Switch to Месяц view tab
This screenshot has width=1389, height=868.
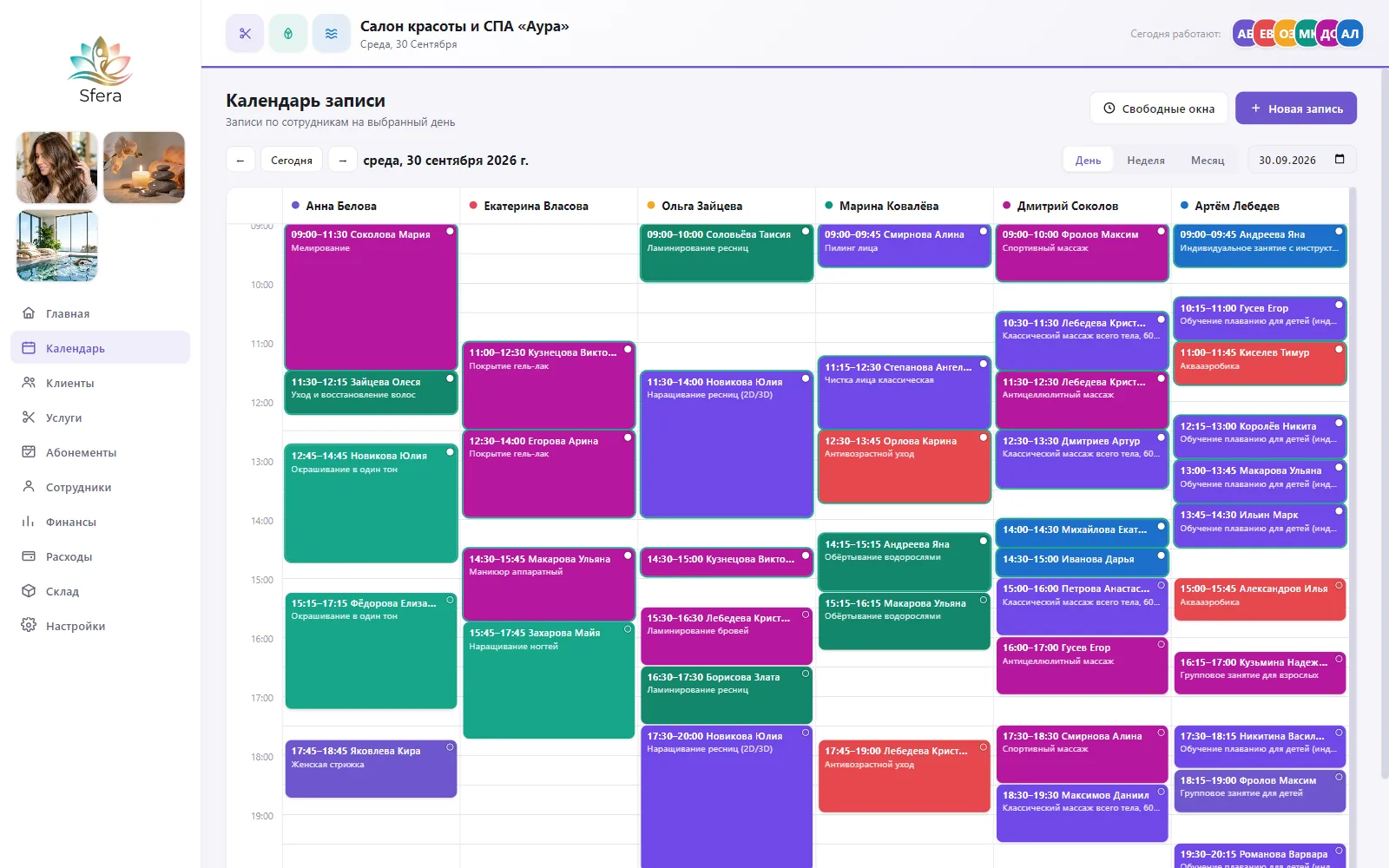[x=1208, y=161]
